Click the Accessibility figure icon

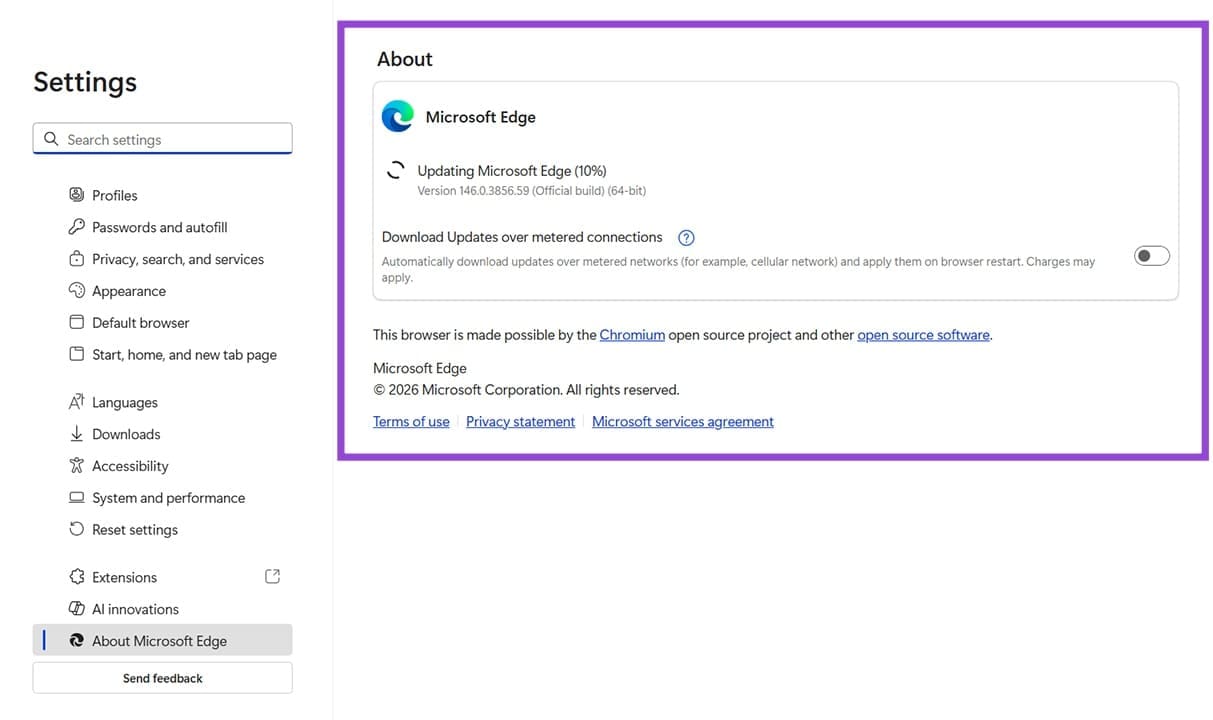tap(77, 466)
